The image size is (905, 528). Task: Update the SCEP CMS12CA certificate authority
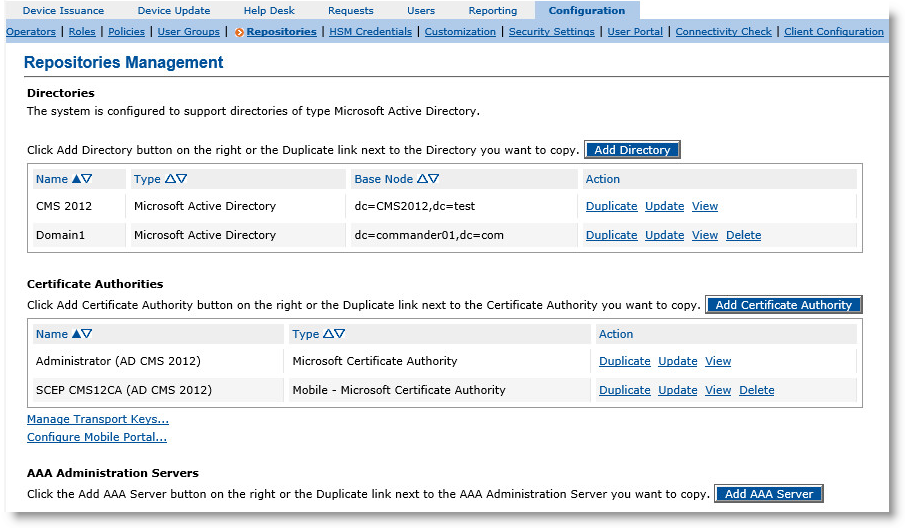tap(677, 390)
